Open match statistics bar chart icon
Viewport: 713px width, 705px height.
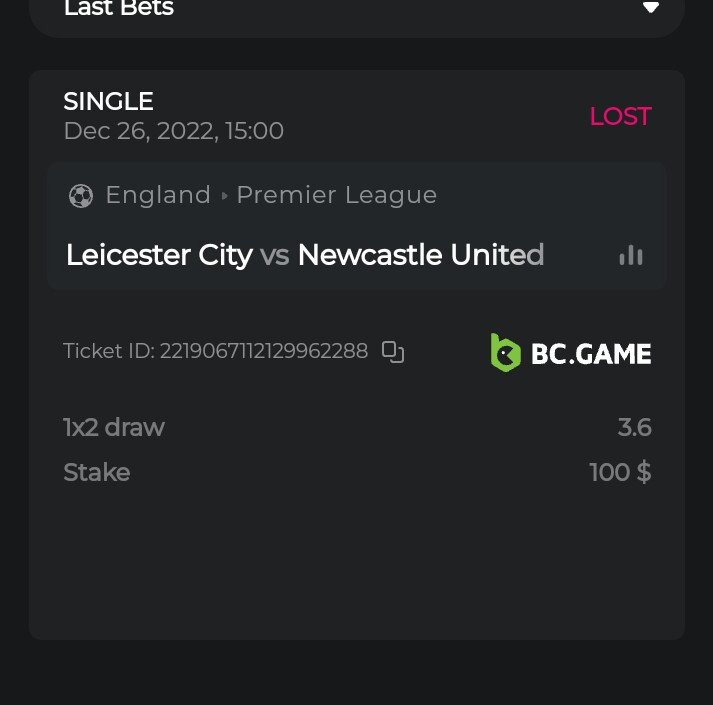(x=631, y=256)
